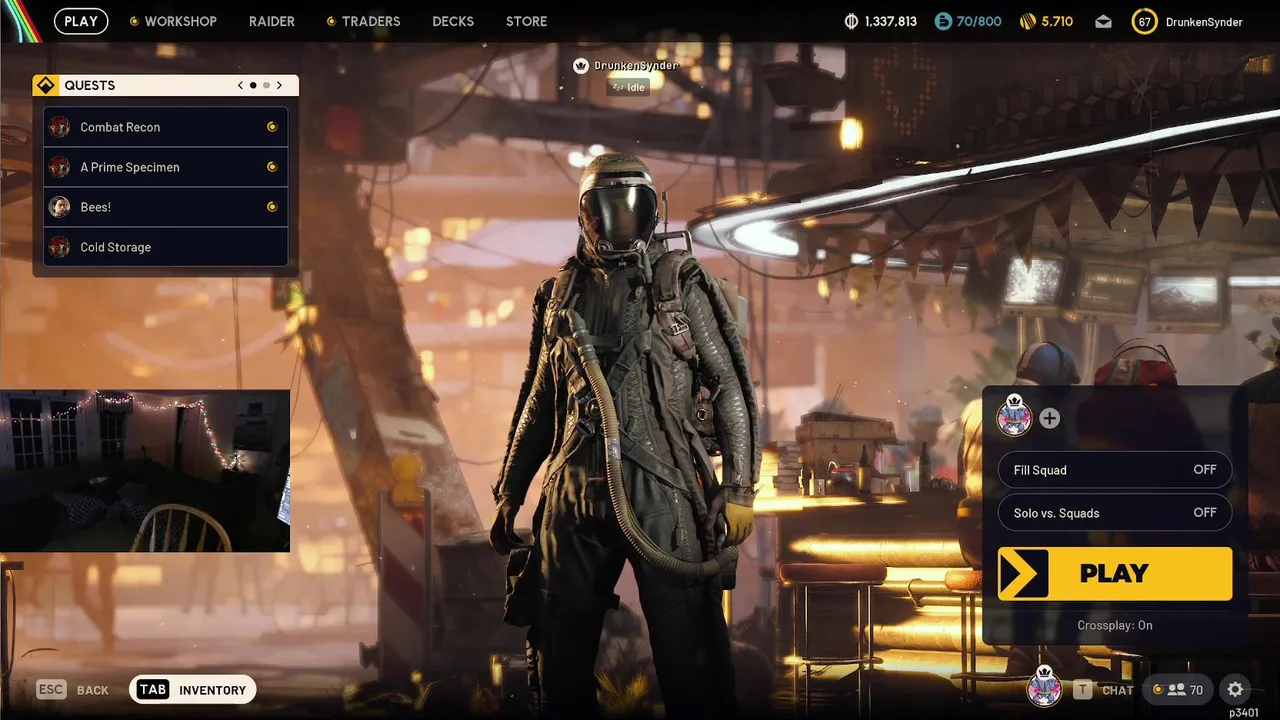Click the coin currency icon beside 1,337,813
This screenshot has width=1280, height=720.
[x=852, y=21]
